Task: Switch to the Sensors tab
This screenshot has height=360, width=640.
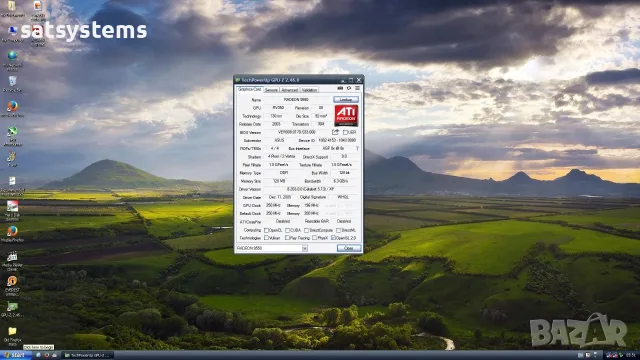Action: (x=271, y=90)
